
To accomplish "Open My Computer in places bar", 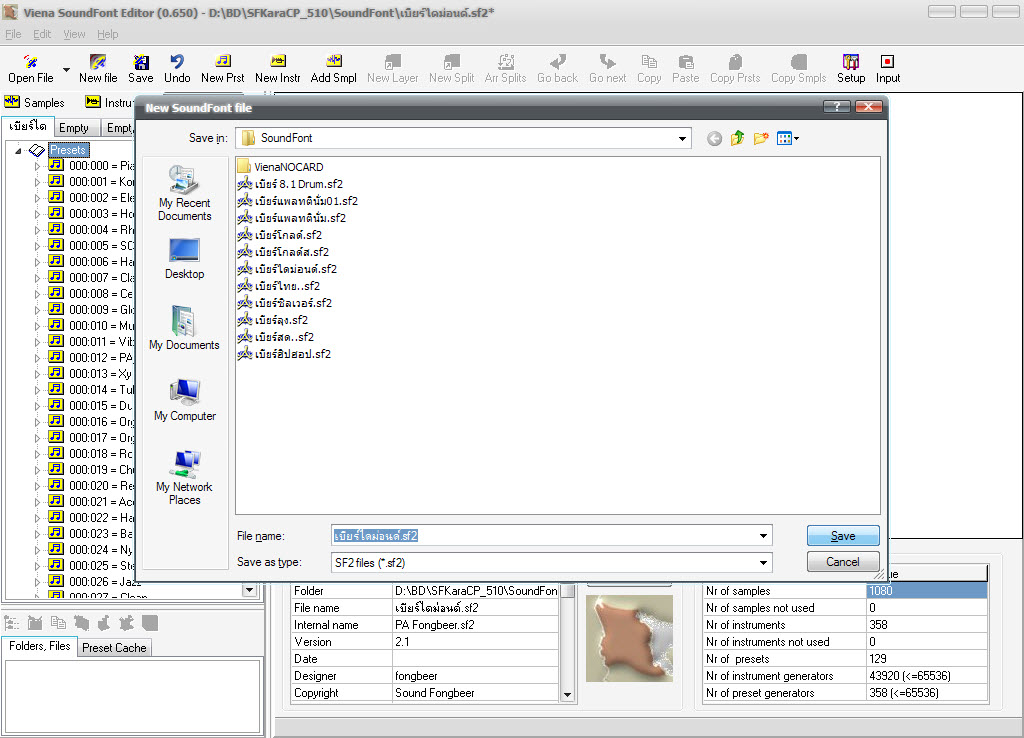I will [185, 400].
